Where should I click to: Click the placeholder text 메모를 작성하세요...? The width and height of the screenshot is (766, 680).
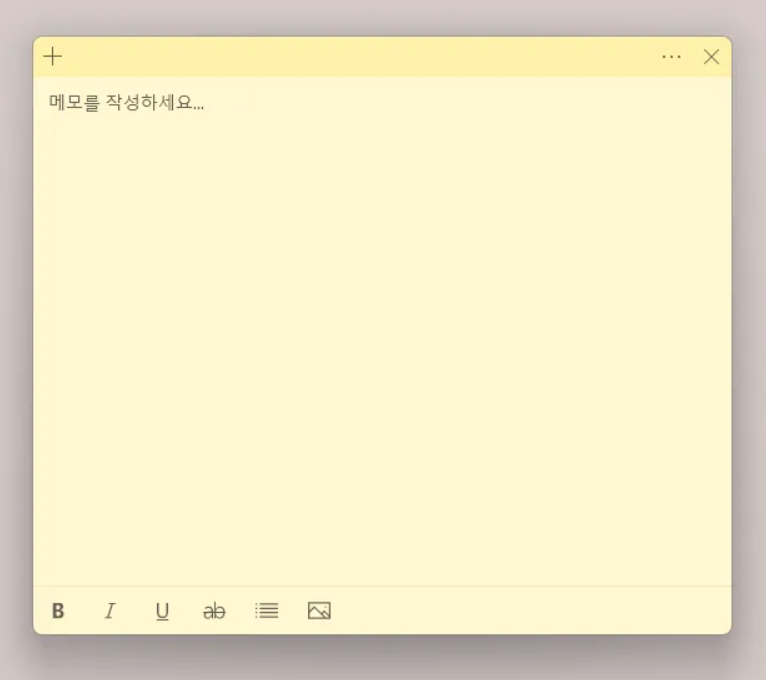(126, 103)
